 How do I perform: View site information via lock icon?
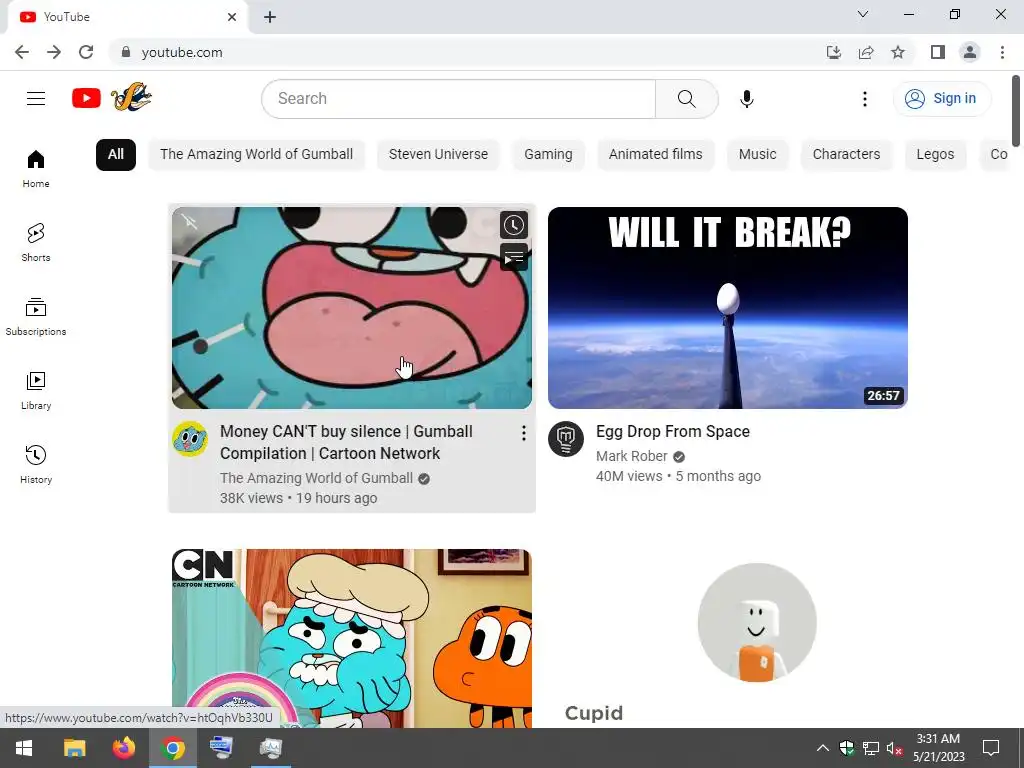pos(126,52)
